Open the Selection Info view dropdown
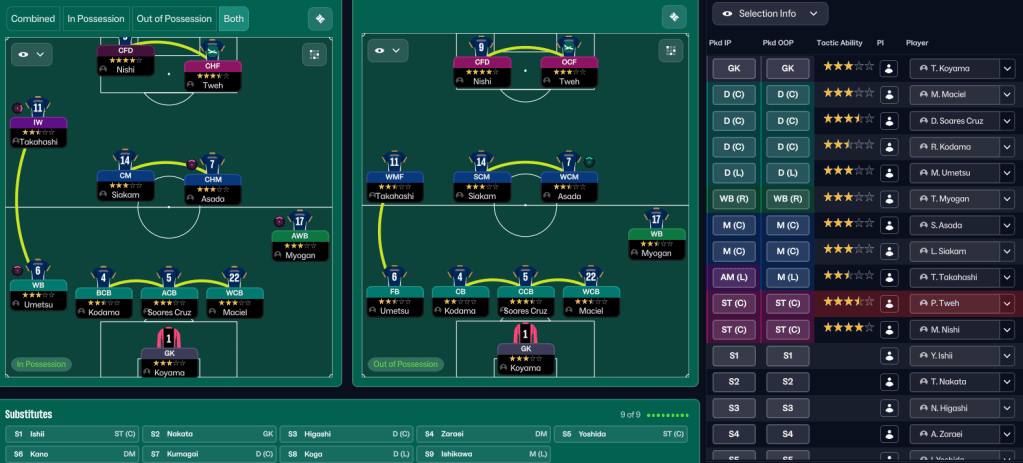This screenshot has width=1023, height=463. tap(770, 13)
